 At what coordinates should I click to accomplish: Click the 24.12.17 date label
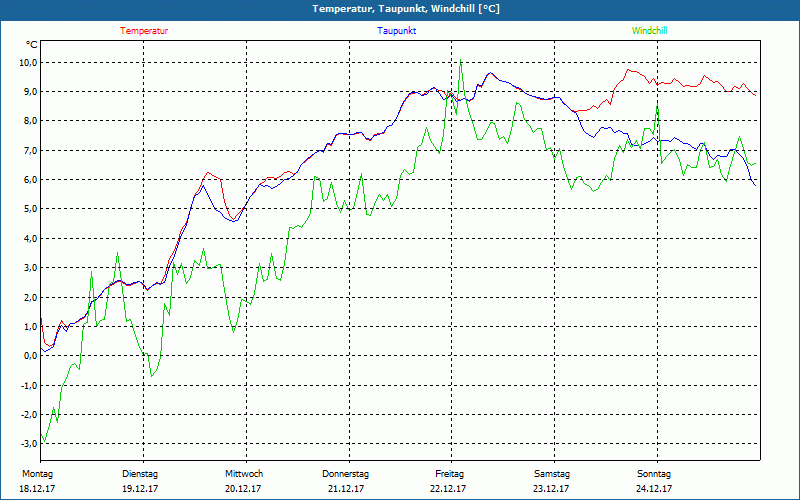tap(654, 489)
